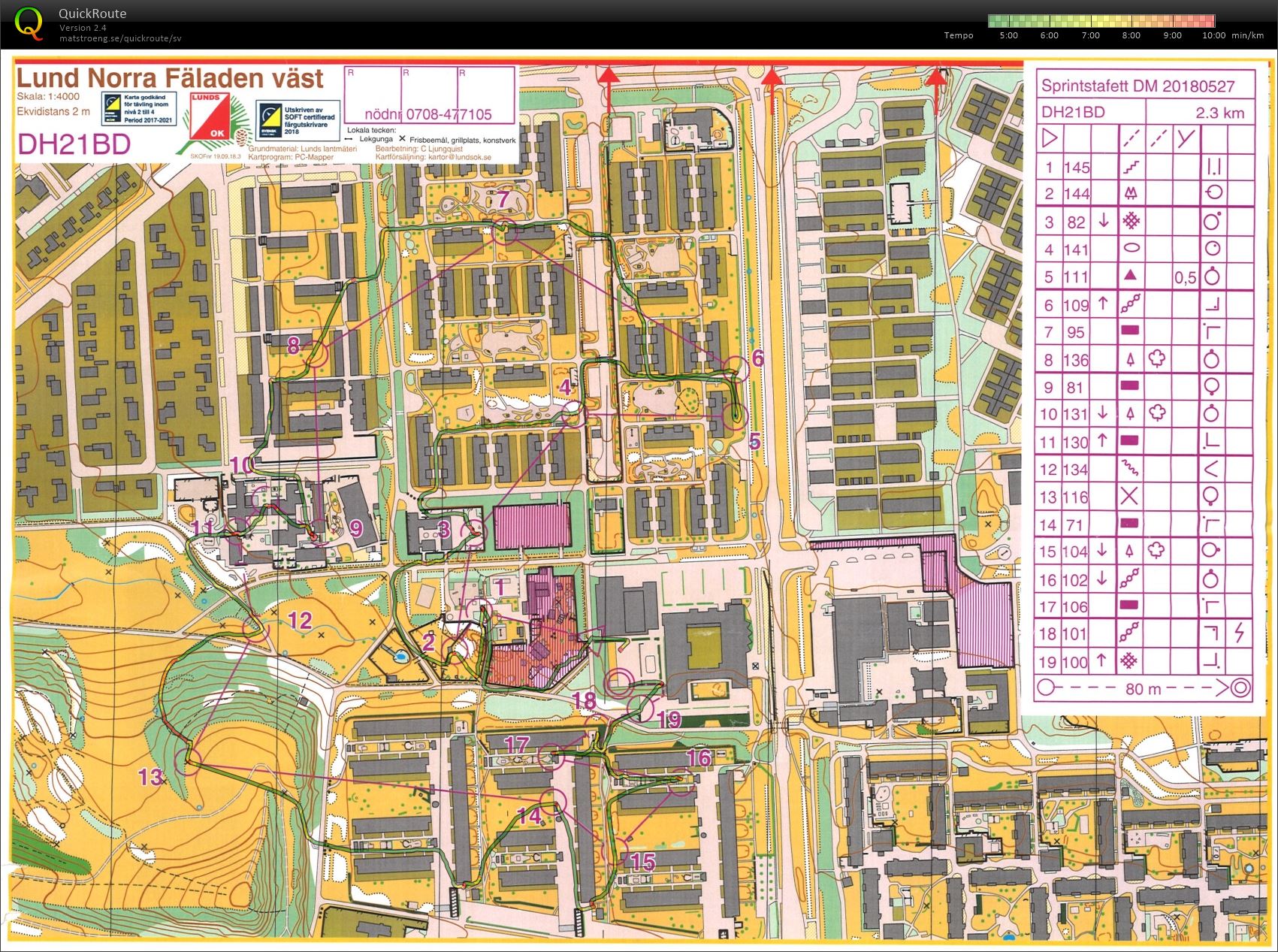Click control code 71 in row 14
Screen dimensions: 1278x952
tap(1076, 524)
